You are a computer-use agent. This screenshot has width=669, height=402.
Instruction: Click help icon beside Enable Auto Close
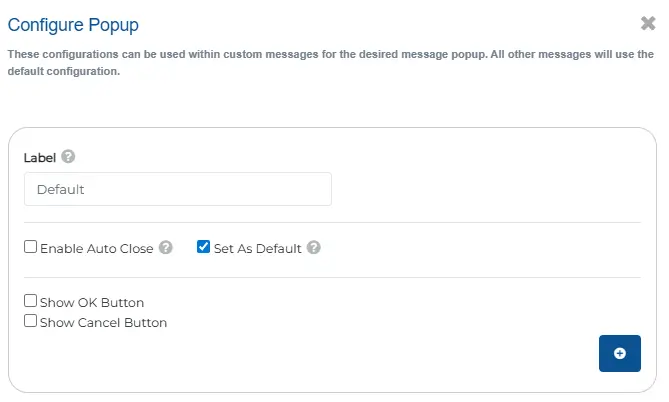(x=166, y=248)
